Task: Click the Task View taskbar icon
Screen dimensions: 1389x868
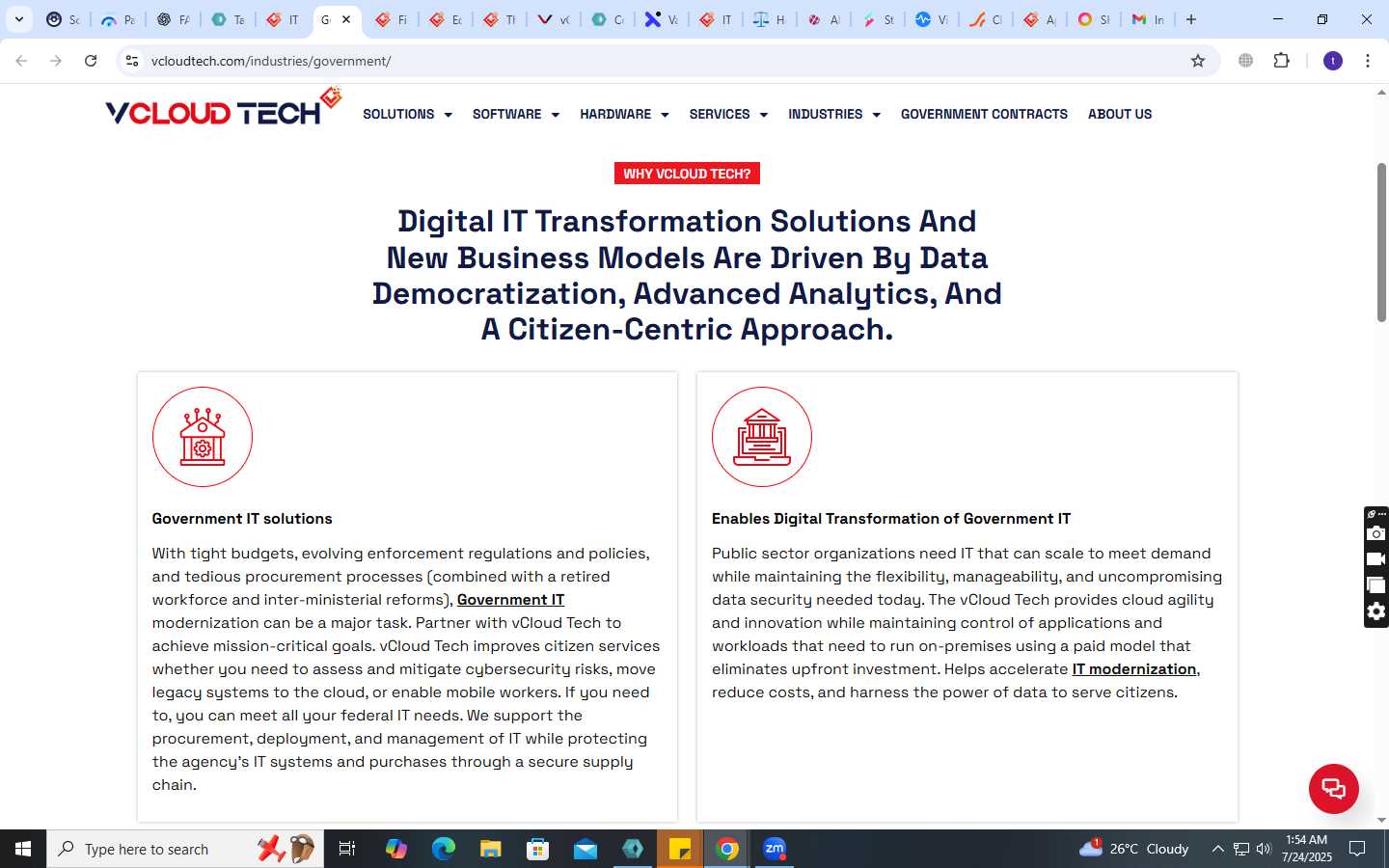Action: click(347, 849)
